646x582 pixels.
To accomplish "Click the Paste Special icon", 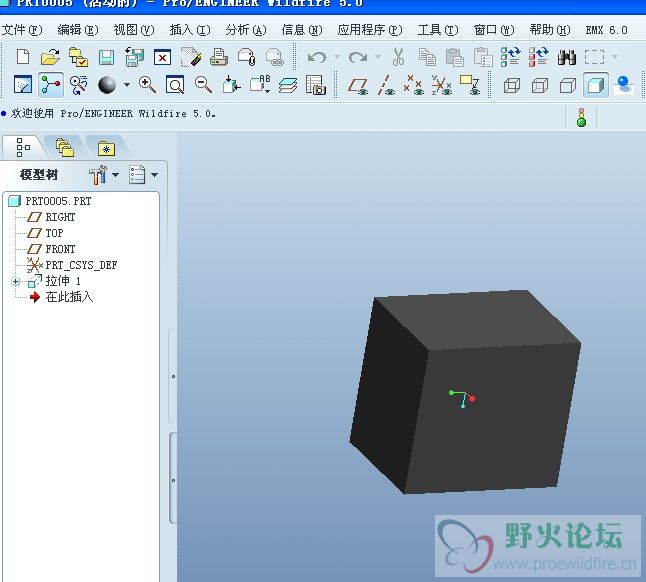I will tap(483, 57).
